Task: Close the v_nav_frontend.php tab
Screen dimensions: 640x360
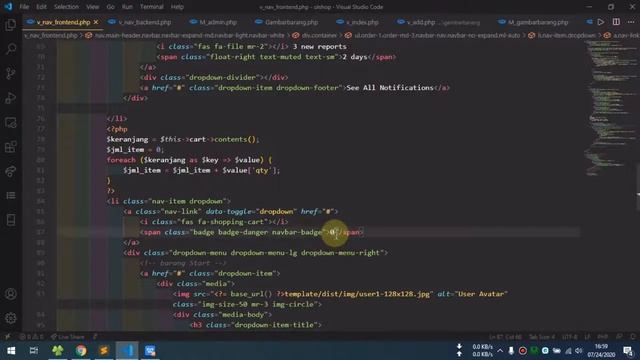Action: coord(96,22)
